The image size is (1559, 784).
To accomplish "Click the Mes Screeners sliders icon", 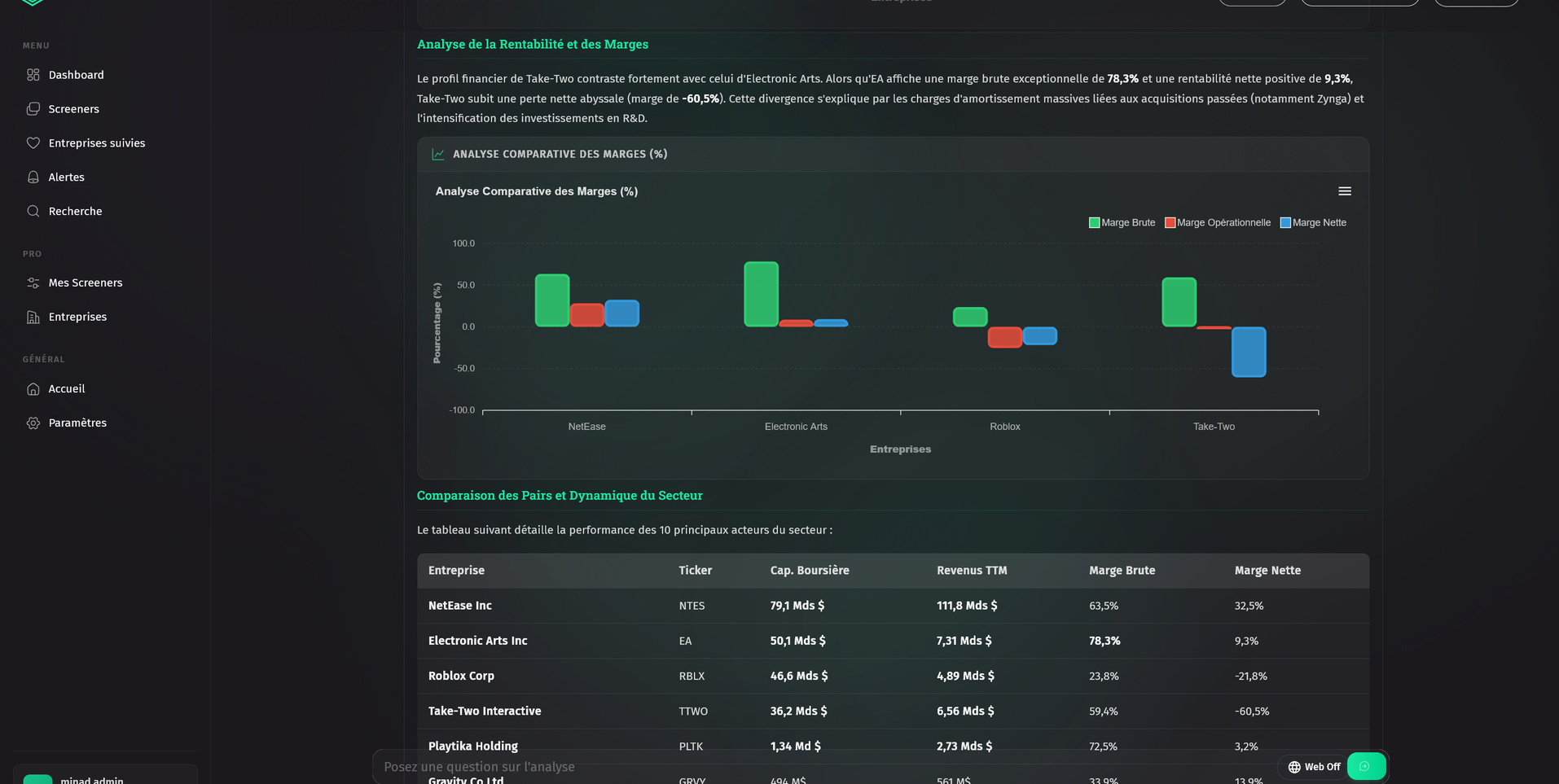I will click(x=33, y=283).
